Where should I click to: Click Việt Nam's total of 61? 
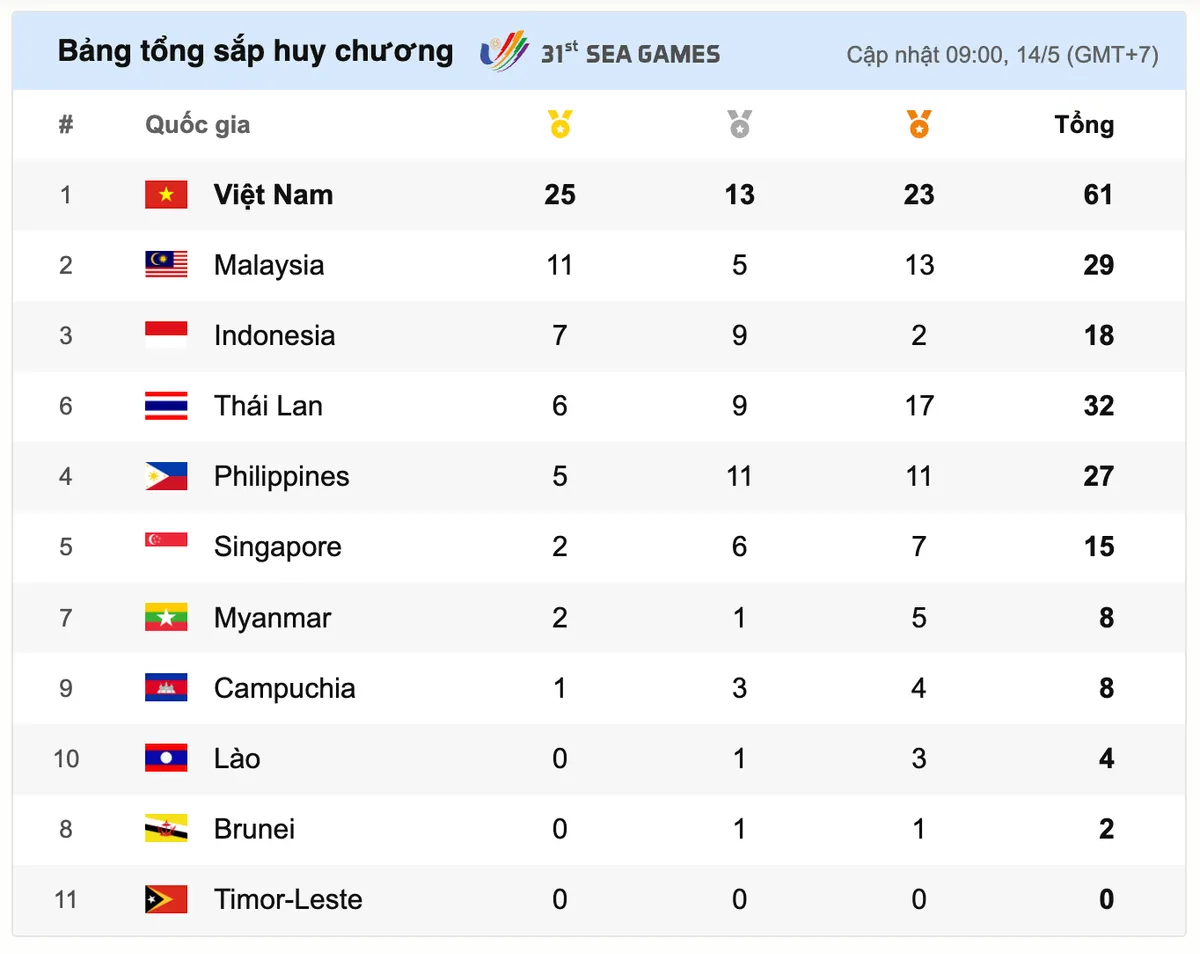pyautogui.click(x=1098, y=195)
